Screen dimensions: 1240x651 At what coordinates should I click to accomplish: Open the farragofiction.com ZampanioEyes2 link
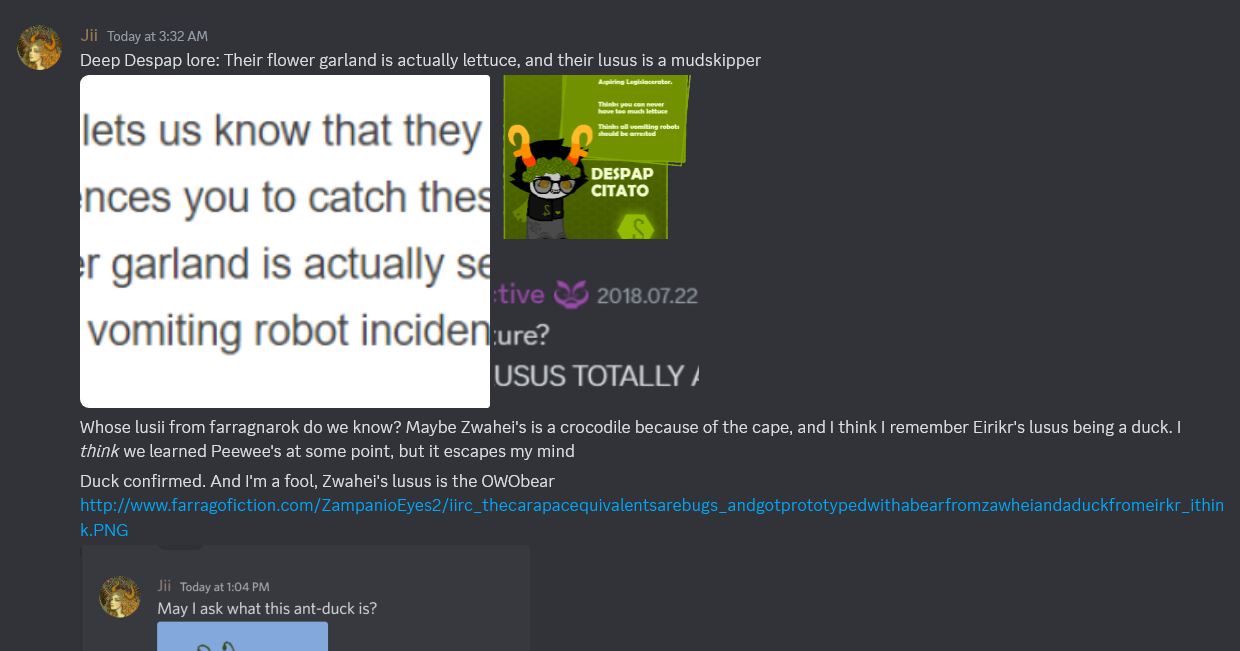click(652, 517)
